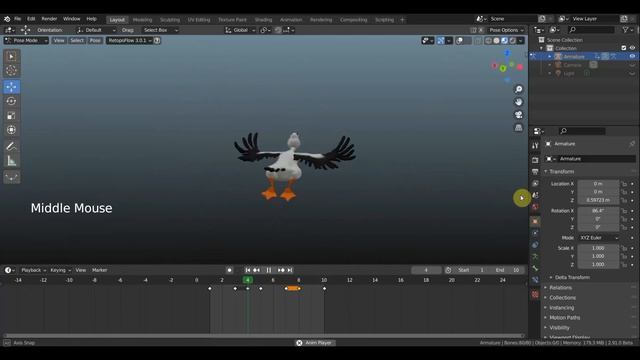The height and width of the screenshot is (360, 640).
Task: Click the pause playback button
Action: [x=269, y=270]
